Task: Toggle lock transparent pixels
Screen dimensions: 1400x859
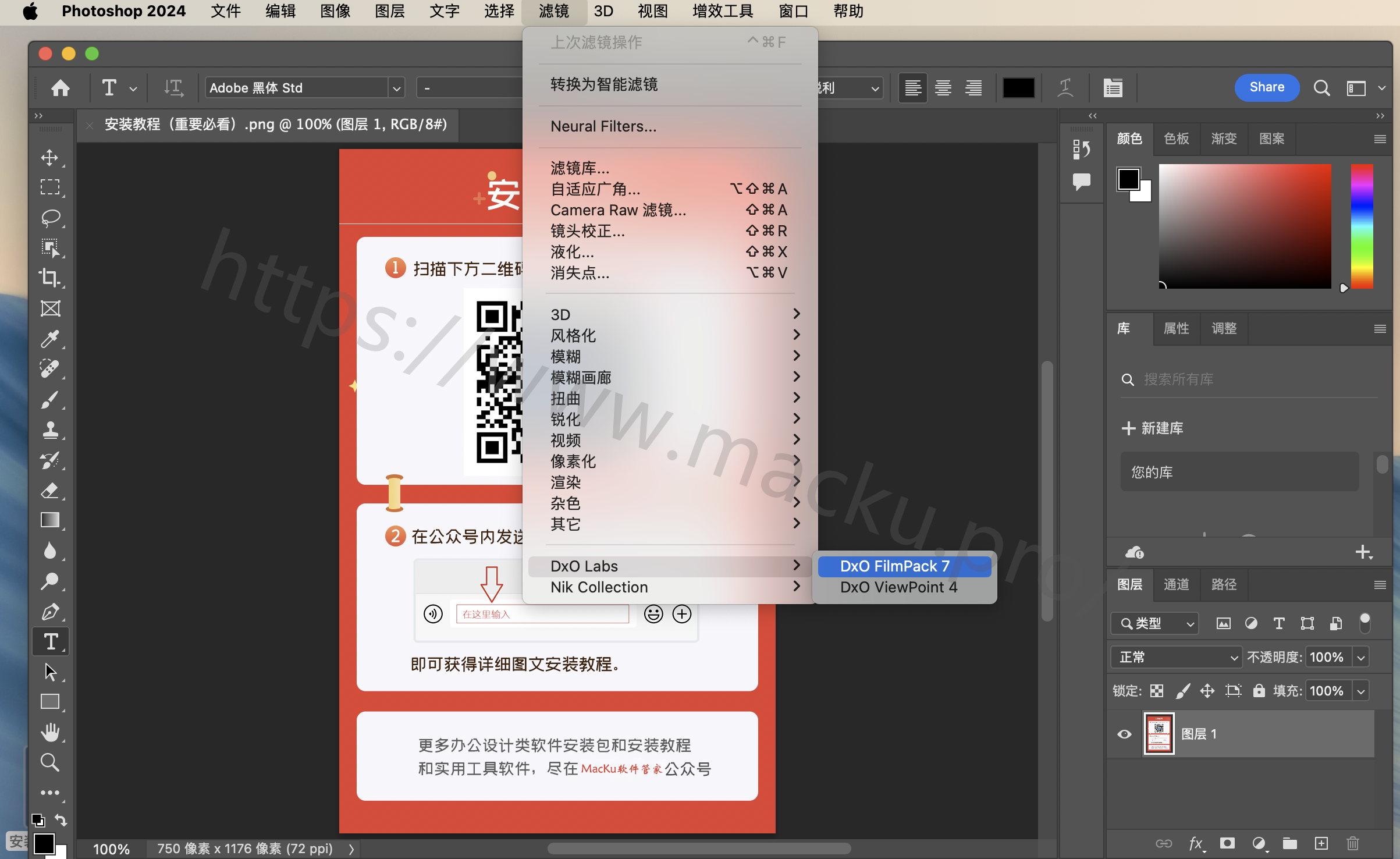Action: 1157,691
